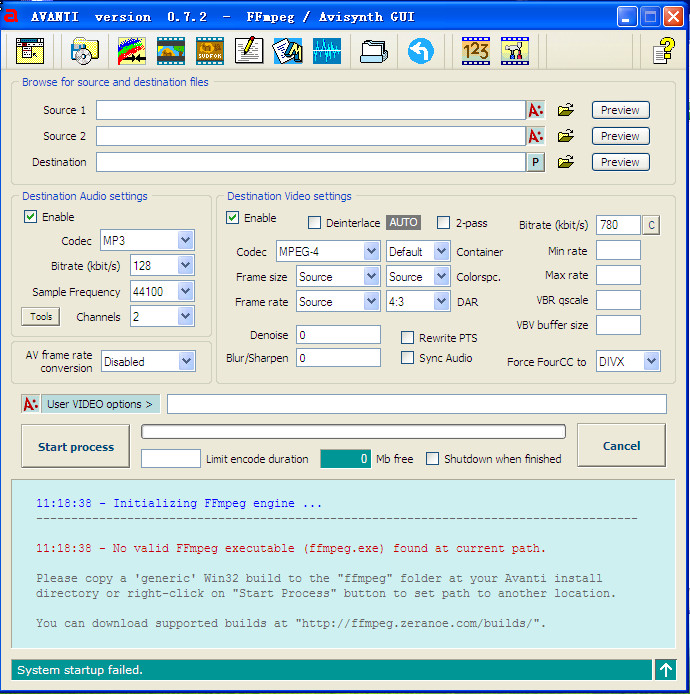Enable Shutdown when finished checkbox
Viewport: 690px width, 694px height.
click(x=432, y=459)
